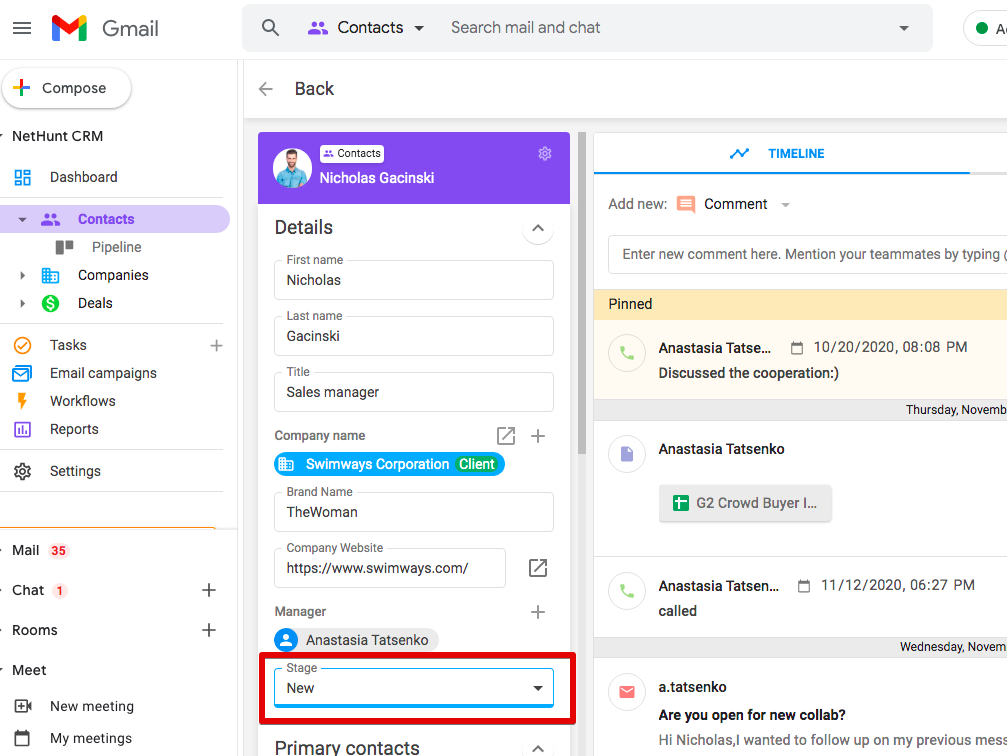
Task: Edit the Last name field
Action: (414, 336)
